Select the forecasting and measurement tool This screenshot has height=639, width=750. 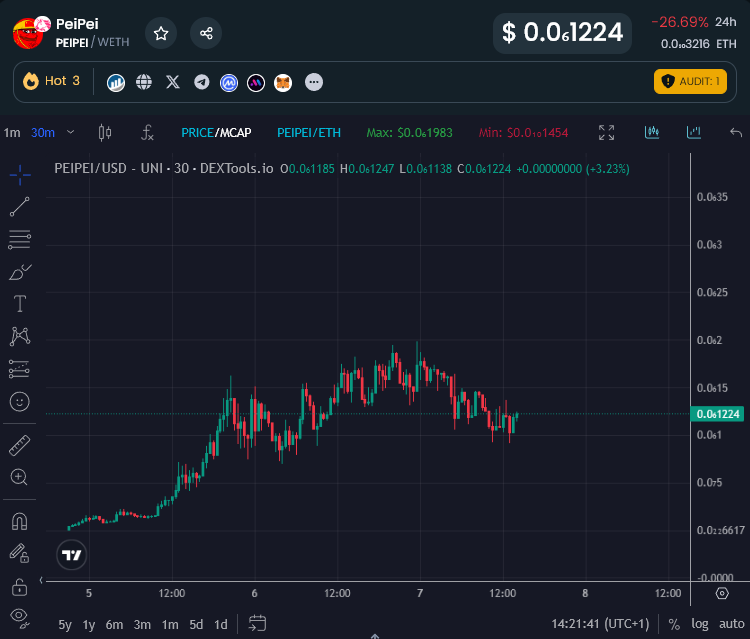point(19,369)
